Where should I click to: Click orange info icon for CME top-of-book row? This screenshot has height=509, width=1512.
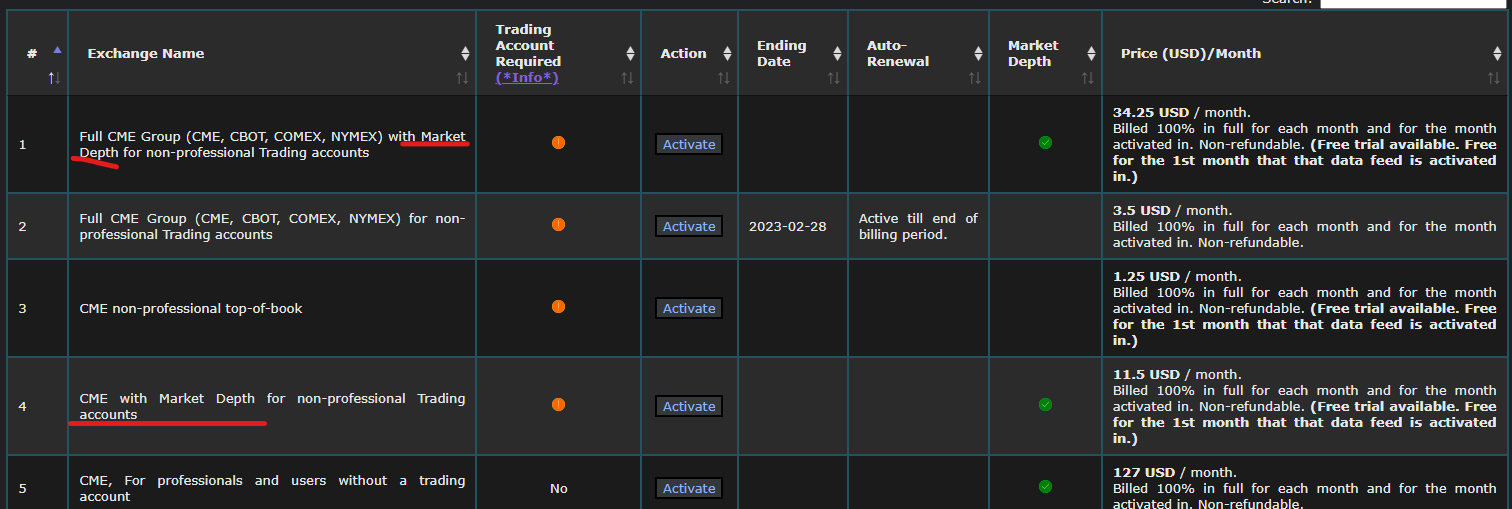click(558, 306)
